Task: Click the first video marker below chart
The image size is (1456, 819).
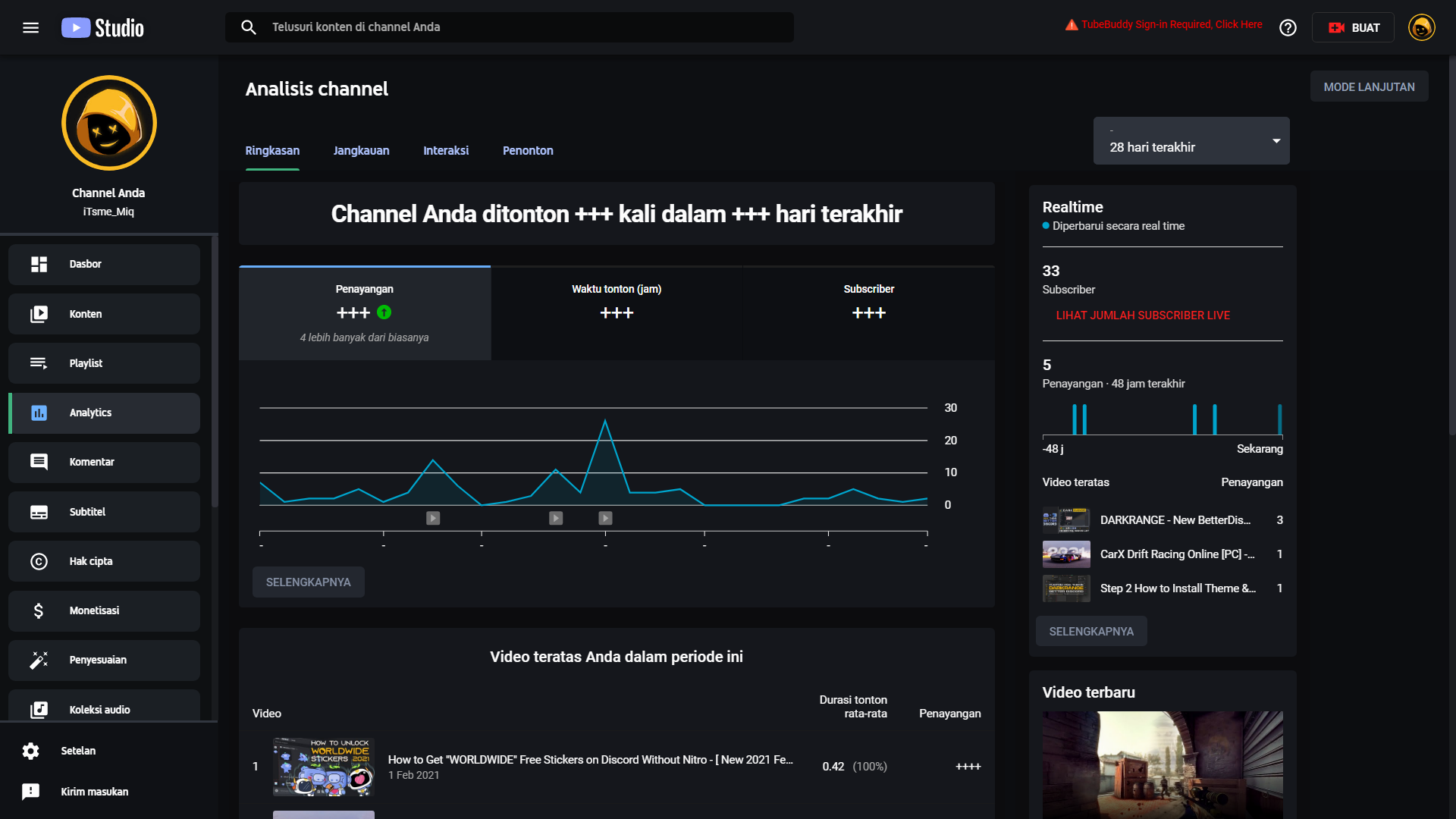Action: click(x=433, y=518)
